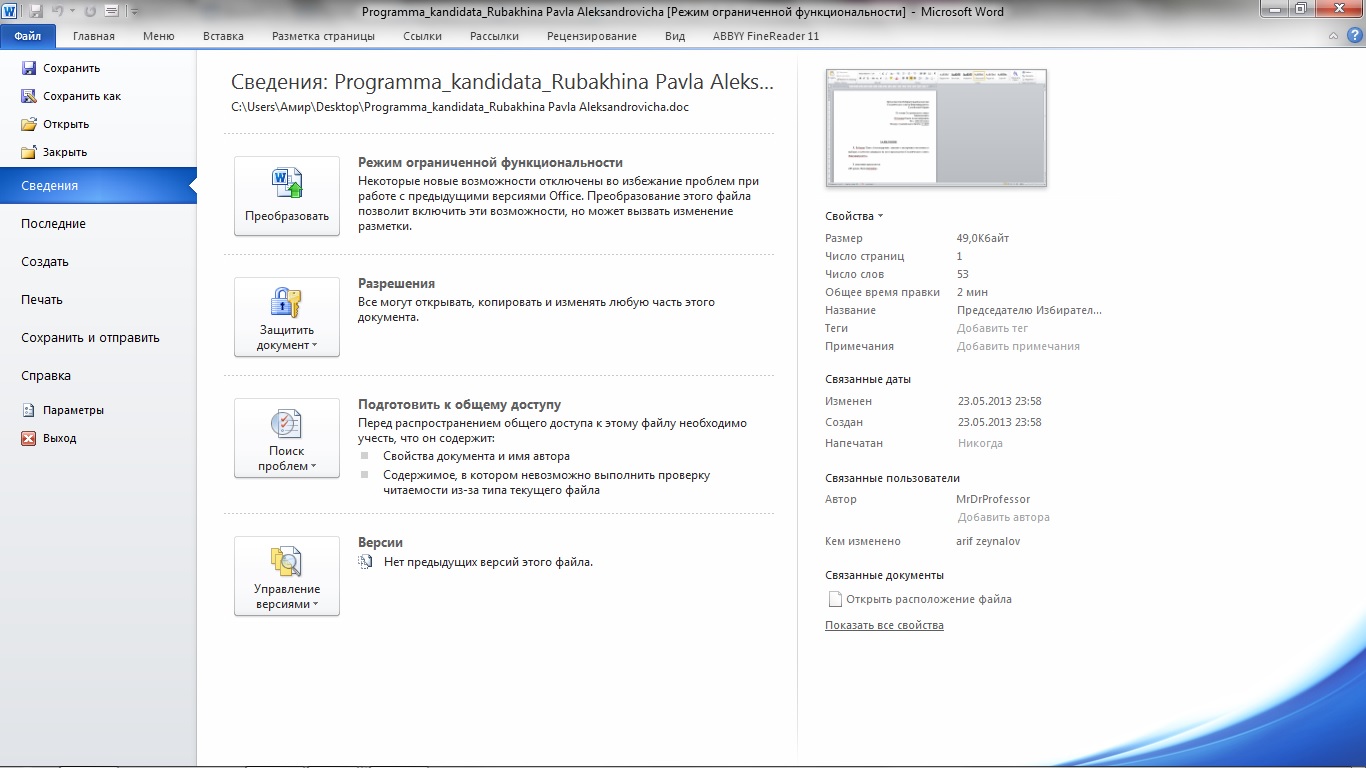Image resolution: width=1366 pixels, height=768 pixels.
Task: Click the versions page icon beside Нет предыдущих версий
Action: coord(365,562)
